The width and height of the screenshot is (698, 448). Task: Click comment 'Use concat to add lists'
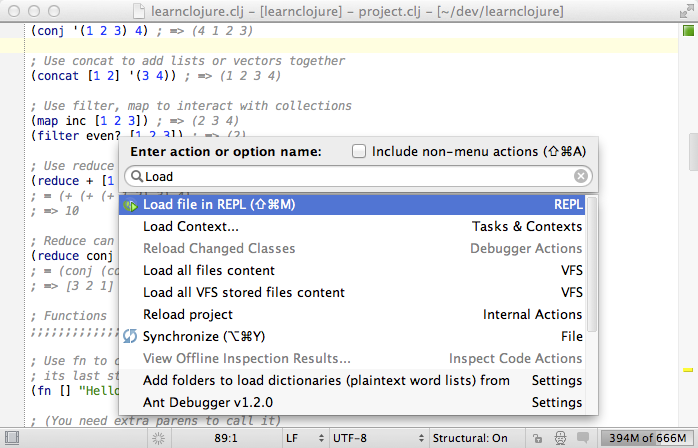[187, 61]
